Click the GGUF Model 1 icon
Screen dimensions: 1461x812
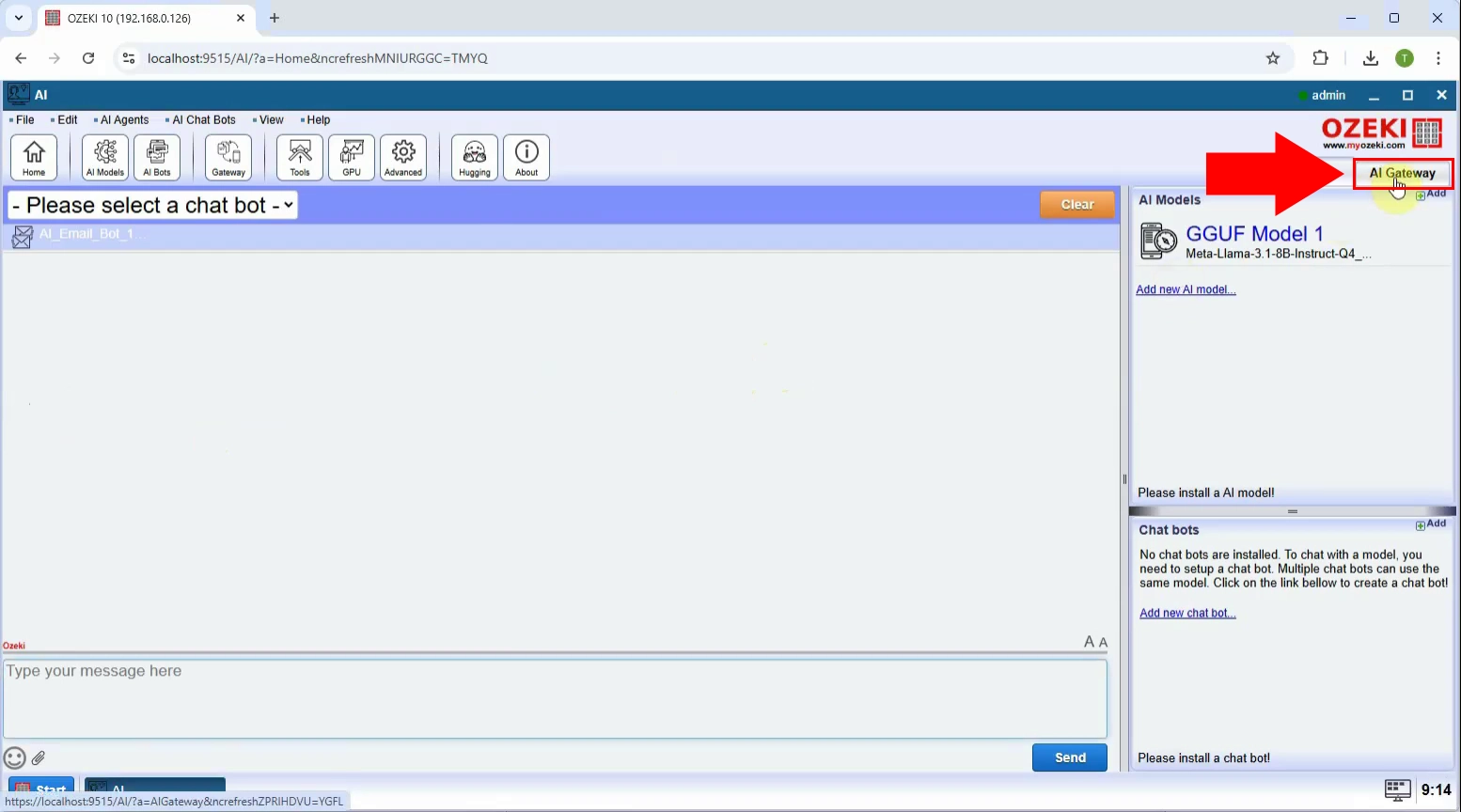(x=1158, y=241)
